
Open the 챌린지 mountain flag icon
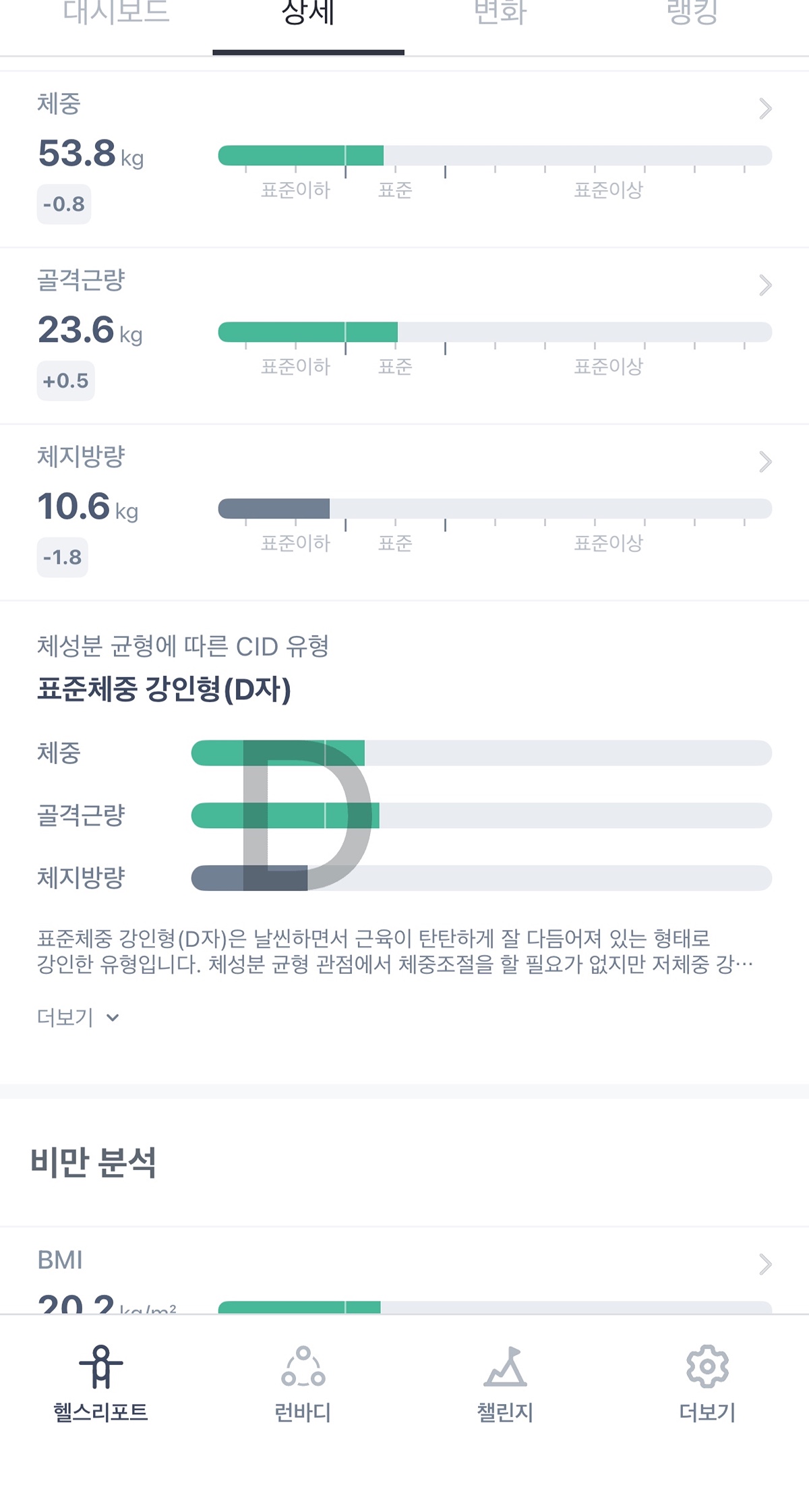[x=506, y=1367]
